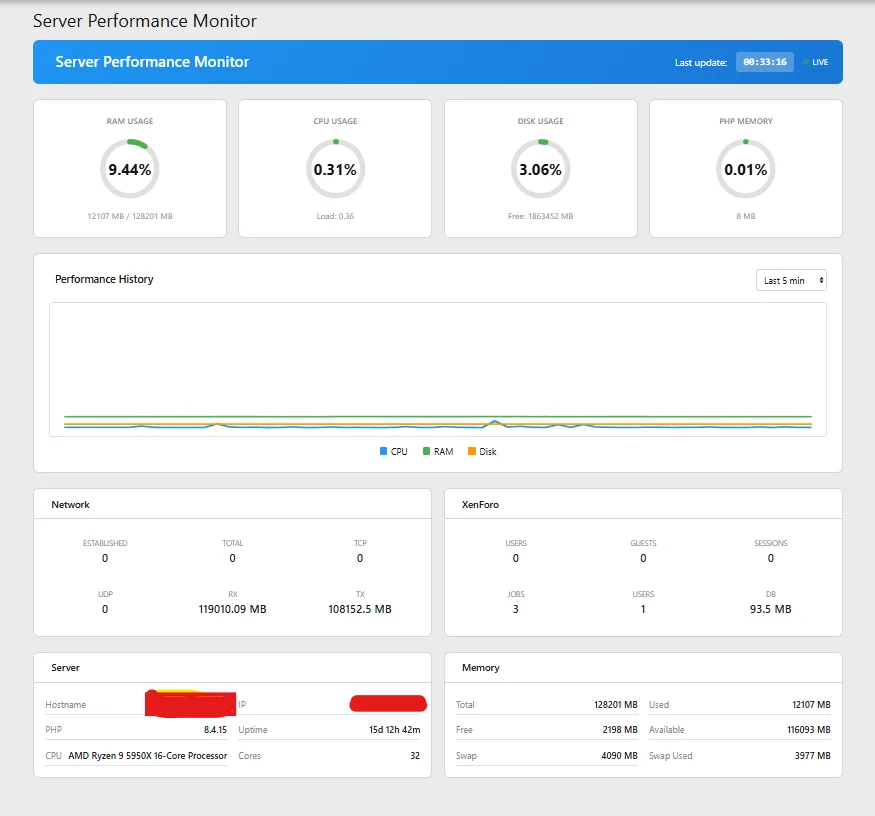Click the Server panel heading
This screenshot has height=816, width=875.
(65, 668)
